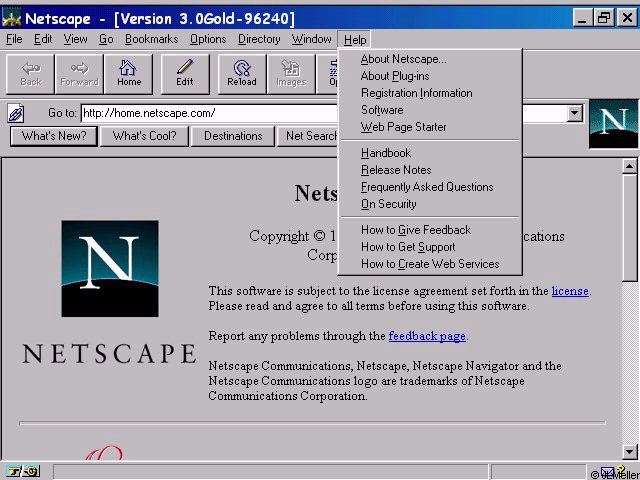
Task: Click the Back toolbar button
Action: 30,74
